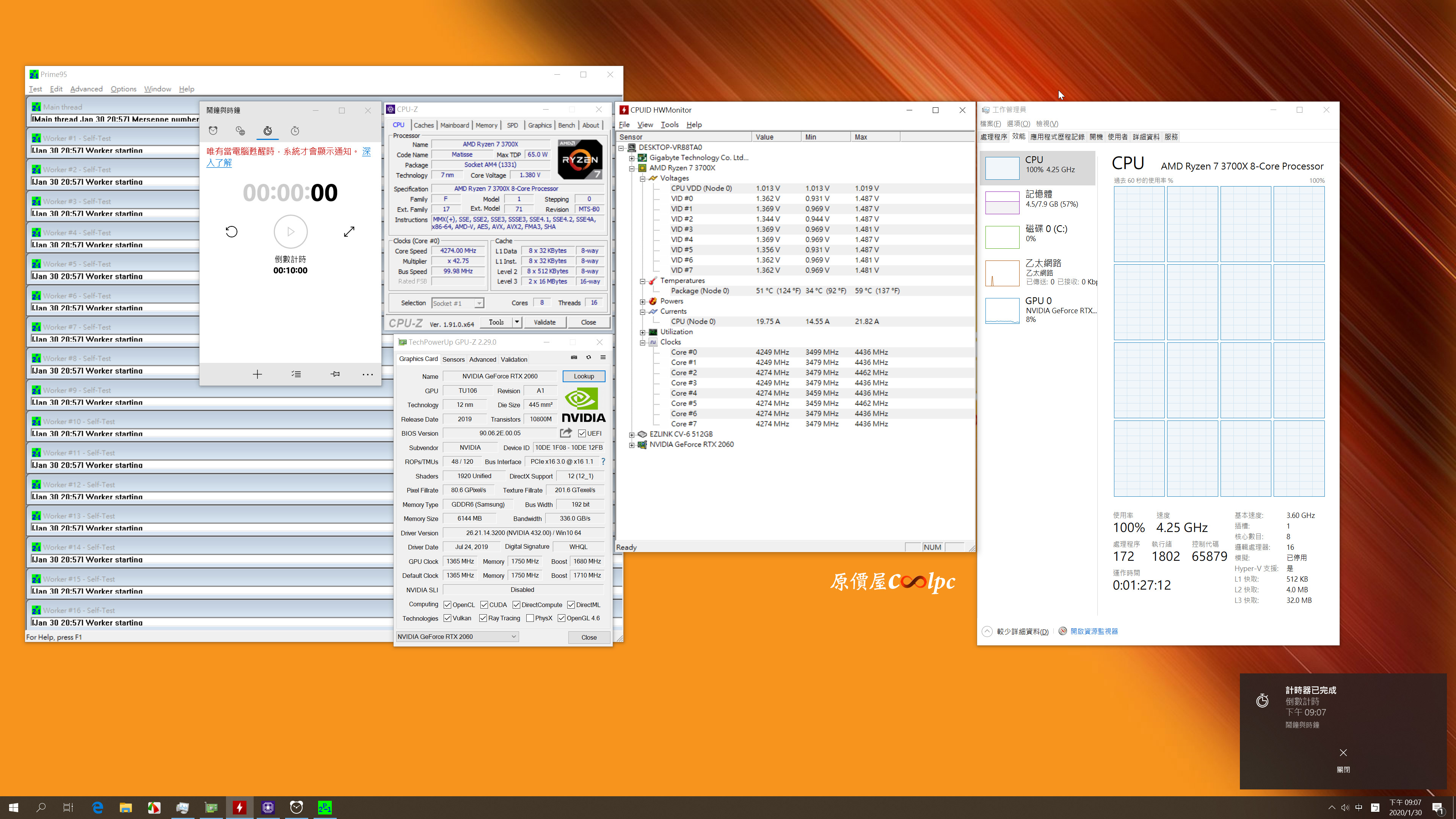
Task: Open the Socket #1 selection dropdown in CPU-Z
Action: coord(458,303)
